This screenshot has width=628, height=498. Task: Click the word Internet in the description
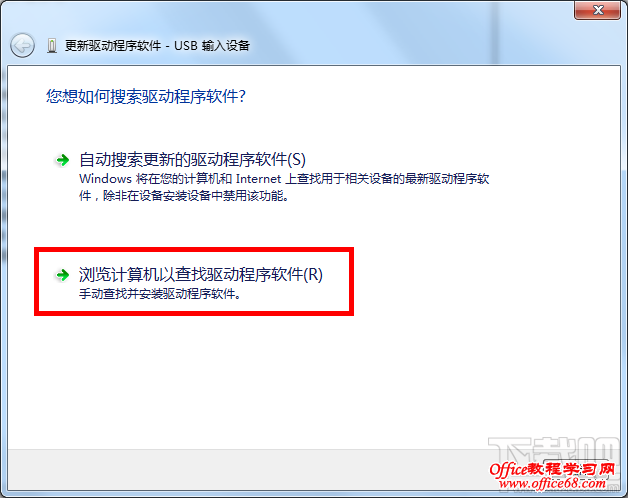258,179
